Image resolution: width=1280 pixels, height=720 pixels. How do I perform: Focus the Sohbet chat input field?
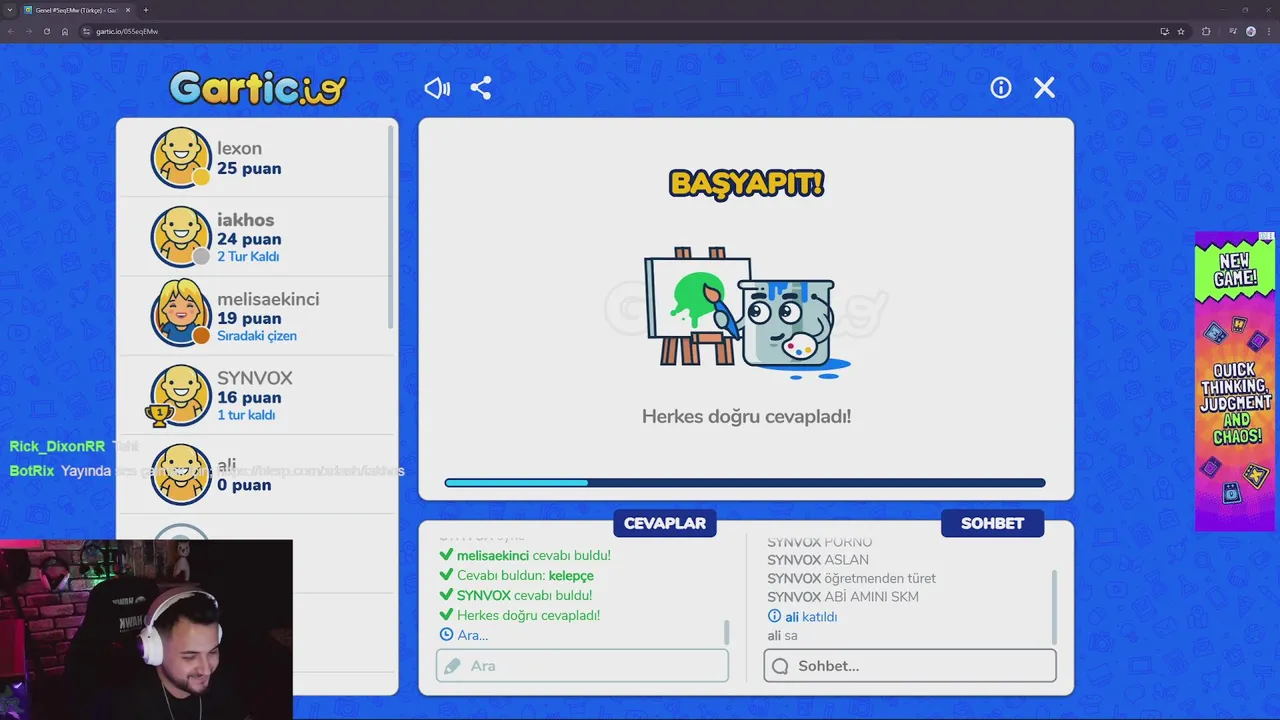(910, 666)
